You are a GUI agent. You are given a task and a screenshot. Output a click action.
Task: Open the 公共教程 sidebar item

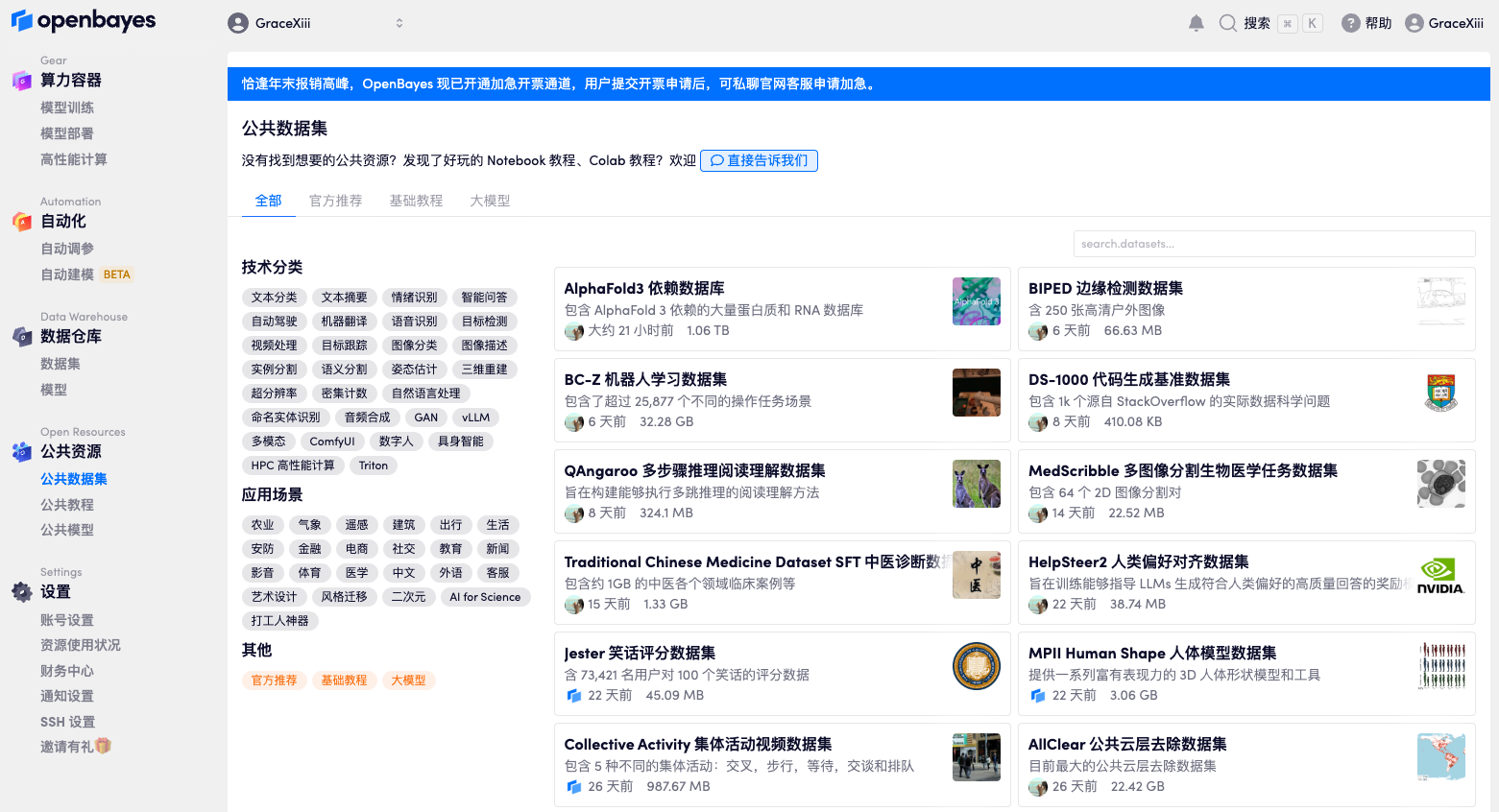coord(67,505)
